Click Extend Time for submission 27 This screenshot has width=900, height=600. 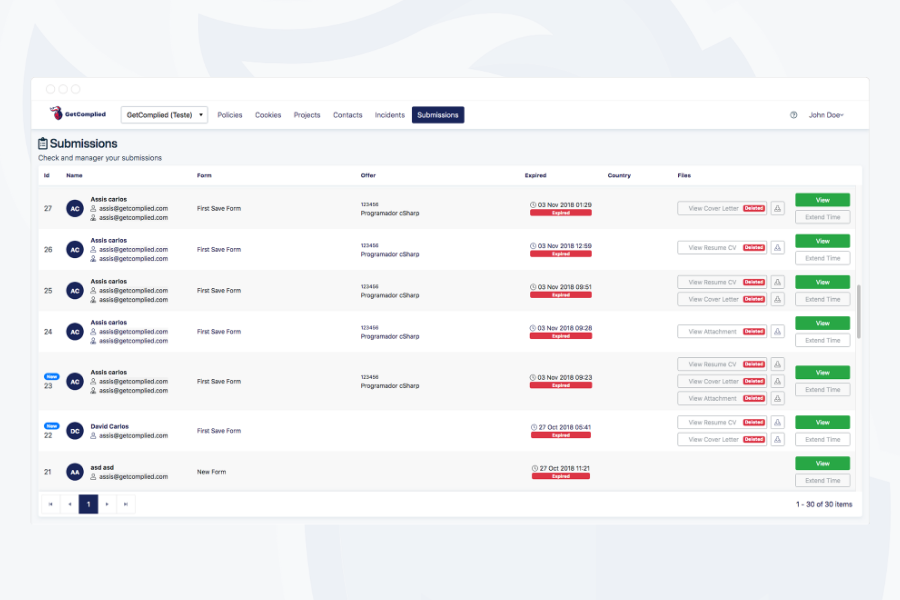click(822, 217)
